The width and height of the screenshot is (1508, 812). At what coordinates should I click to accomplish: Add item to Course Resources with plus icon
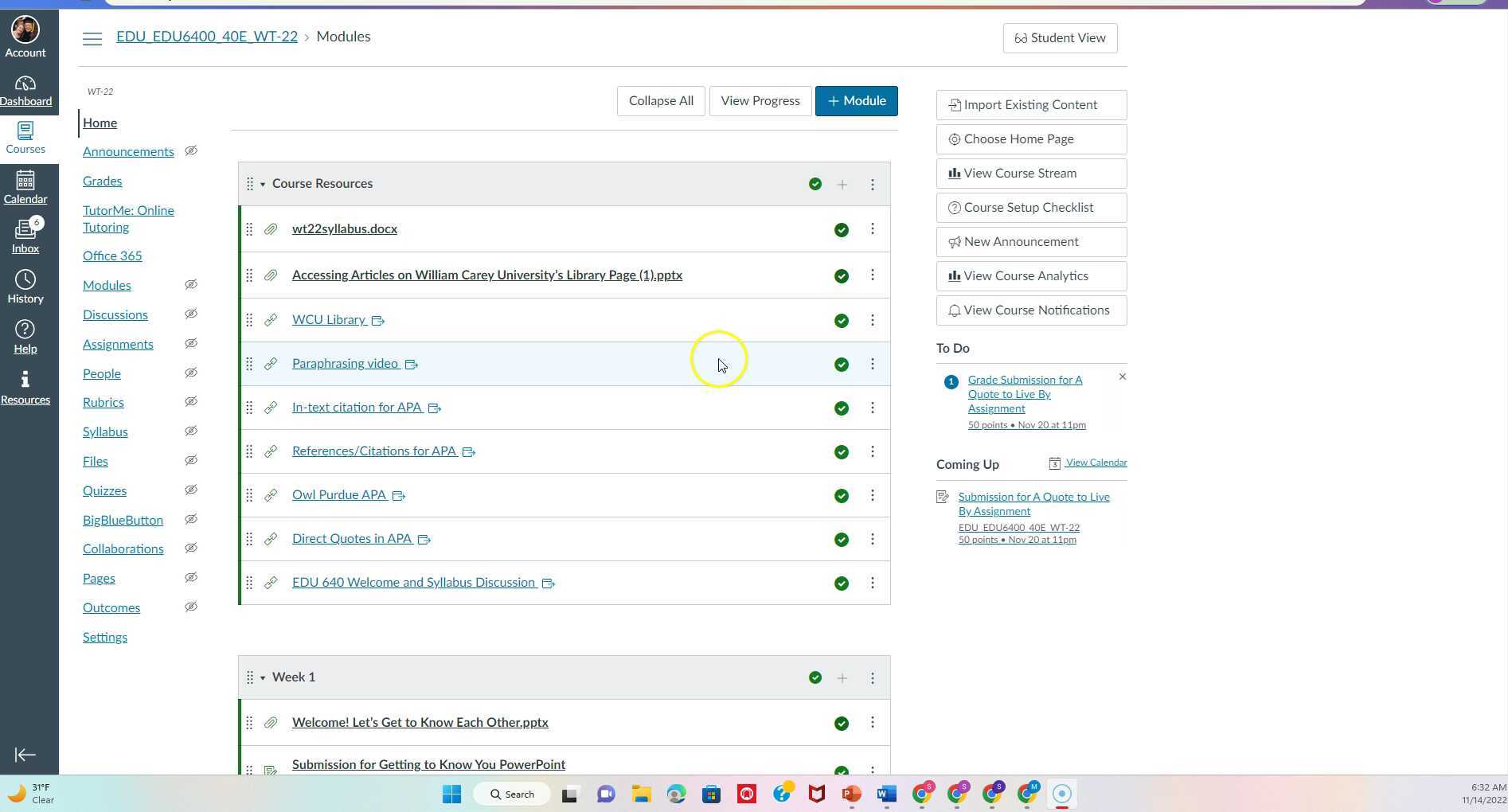pyautogui.click(x=842, y=185)
